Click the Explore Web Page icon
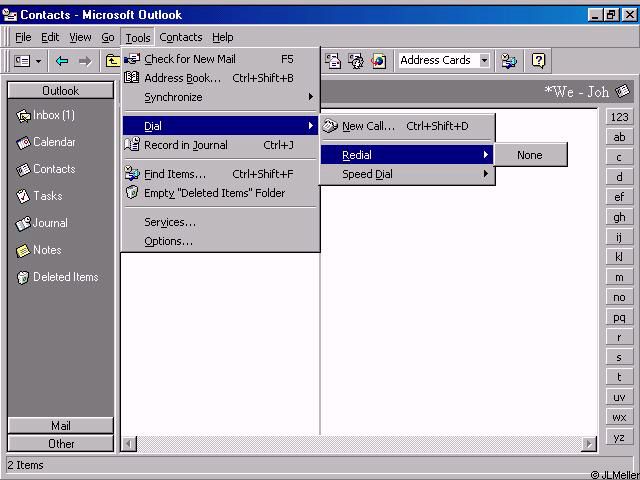640x480 pixels. 378,61
